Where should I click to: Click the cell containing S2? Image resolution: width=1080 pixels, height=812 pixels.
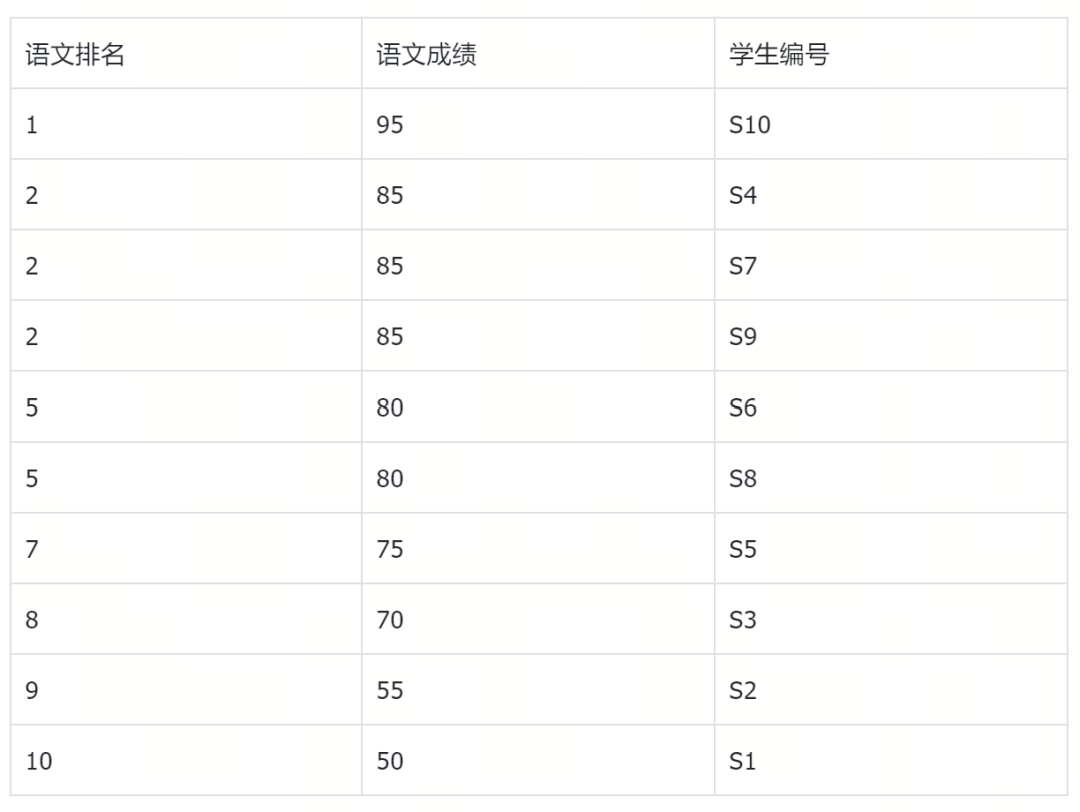tap(743, 691)
